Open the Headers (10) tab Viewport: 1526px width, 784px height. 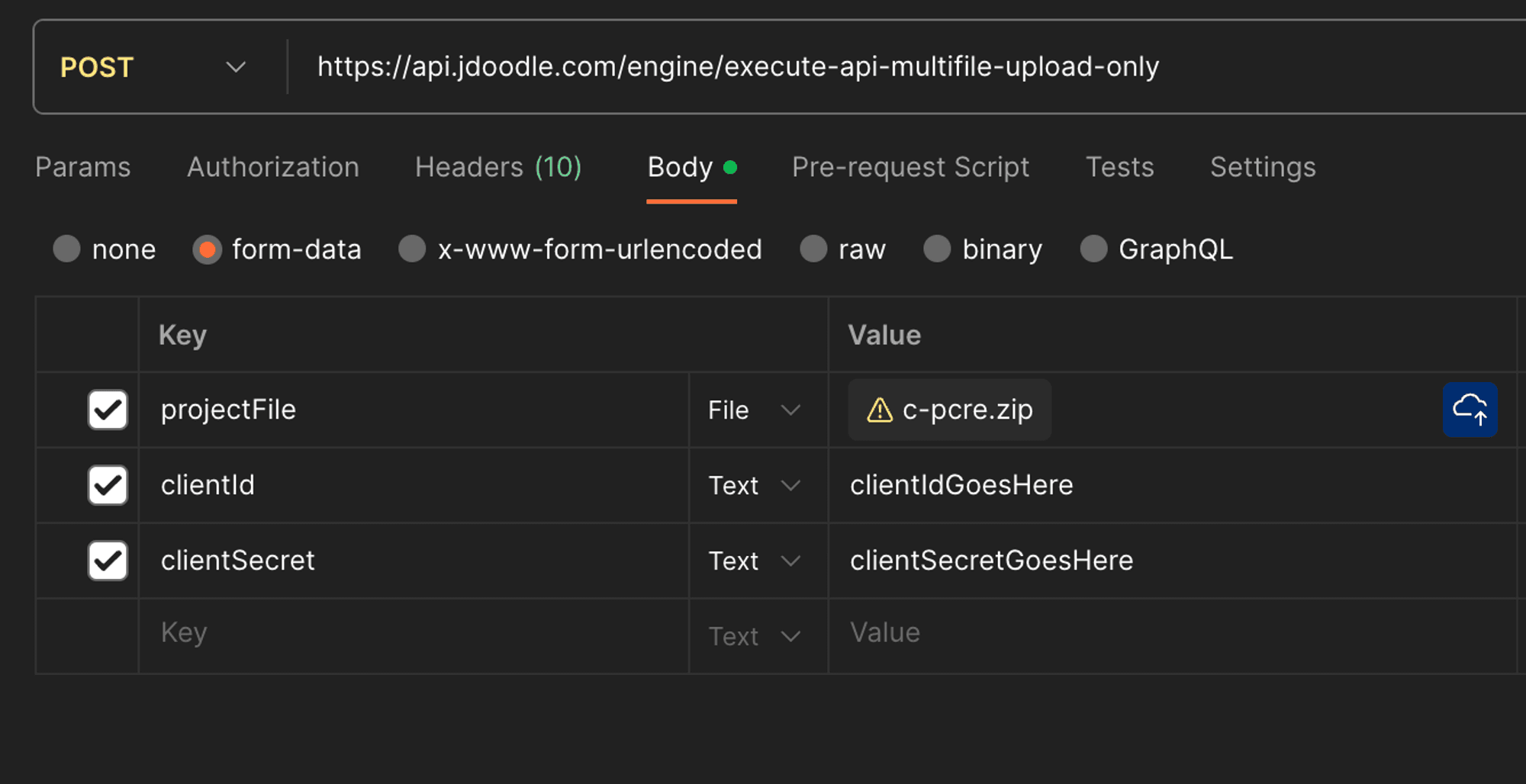click(498, 167)
